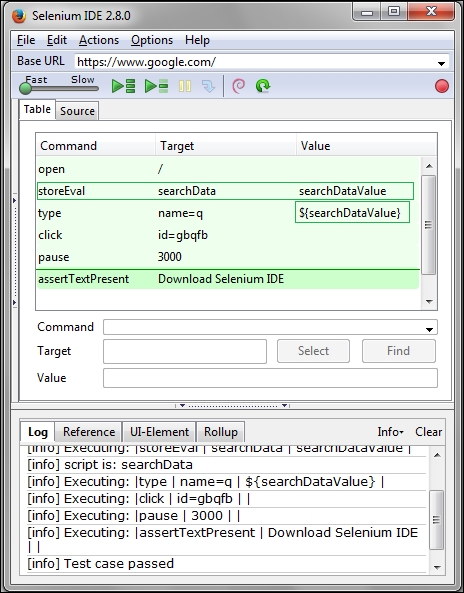The image size is (464, 593).
Task: Click the yellow Pause/Resume icon
Action: point(185,86)
